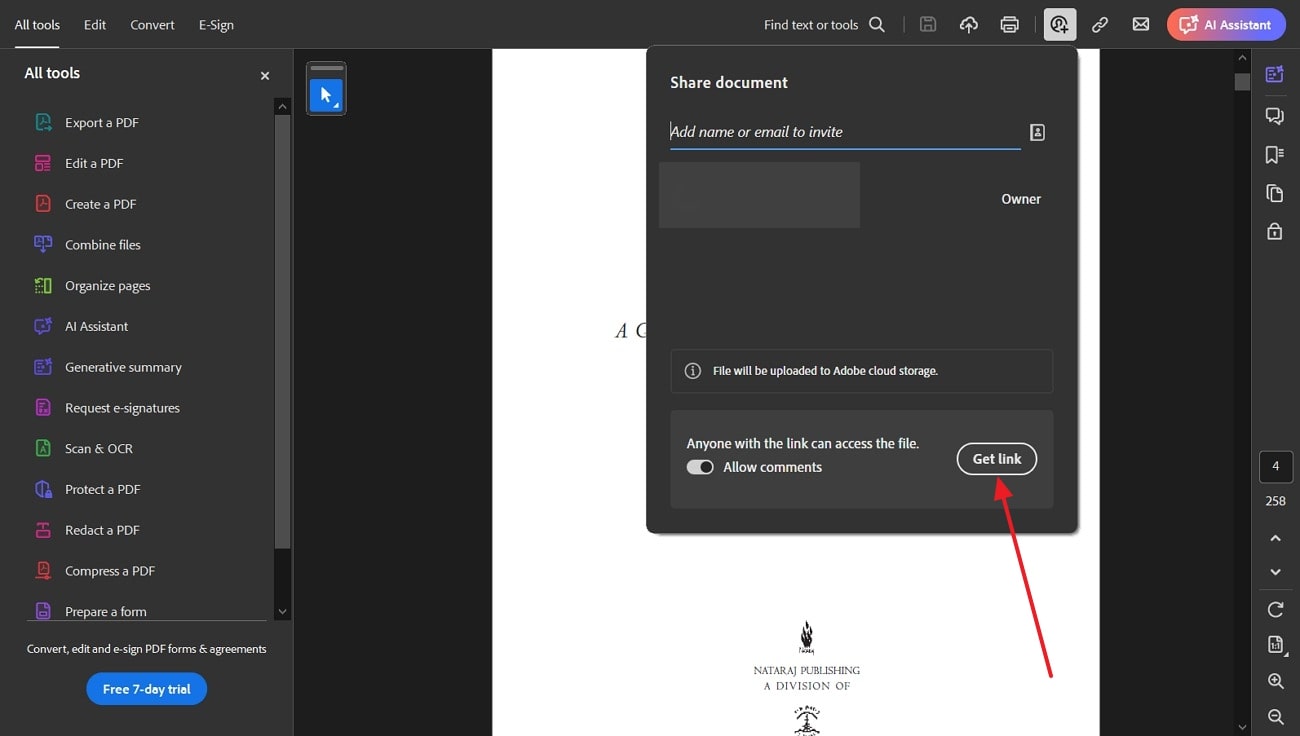Click the copy link icon in top toolbar
This screenshot has width=1300, height=736.
click(x=1100, y=25)
